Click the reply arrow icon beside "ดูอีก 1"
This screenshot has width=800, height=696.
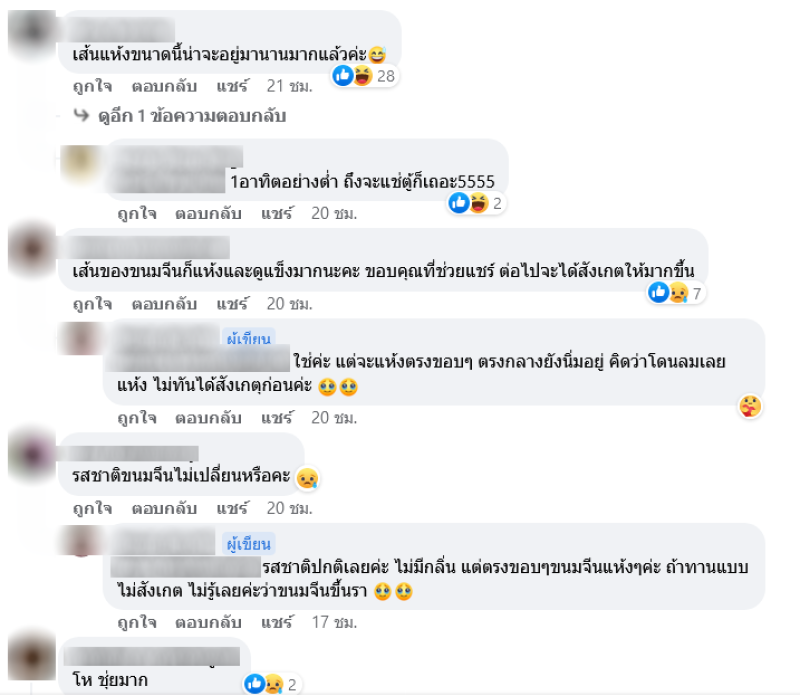[81, 115]
